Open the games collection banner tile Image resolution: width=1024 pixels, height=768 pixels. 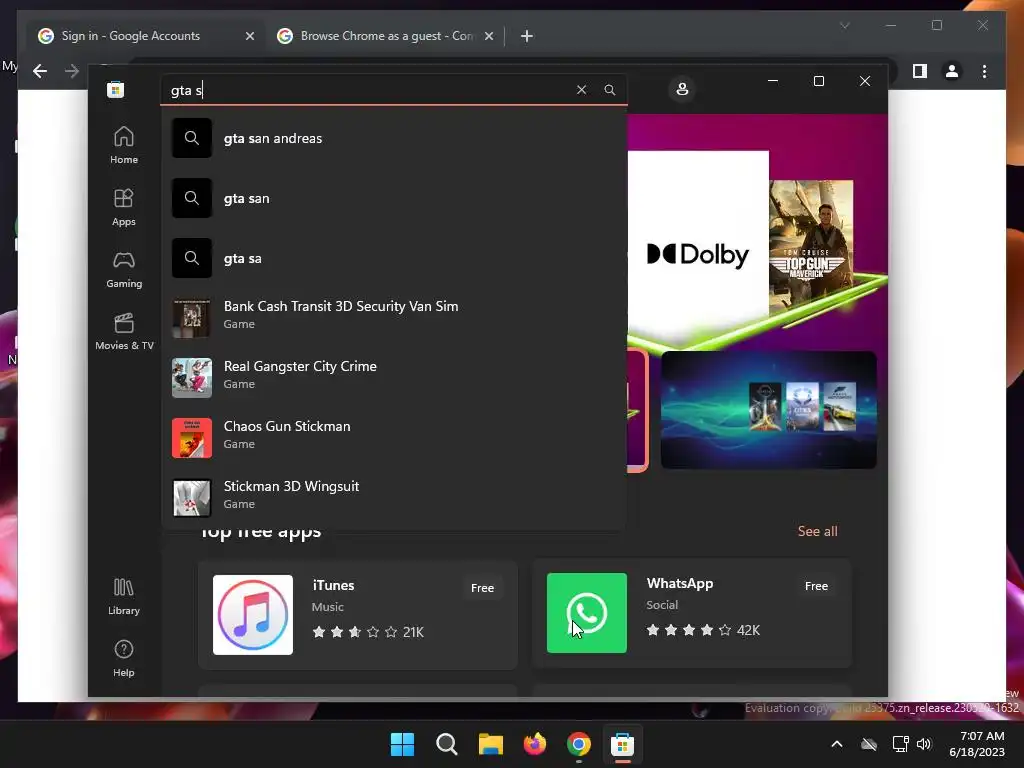[x=769, y=409]
